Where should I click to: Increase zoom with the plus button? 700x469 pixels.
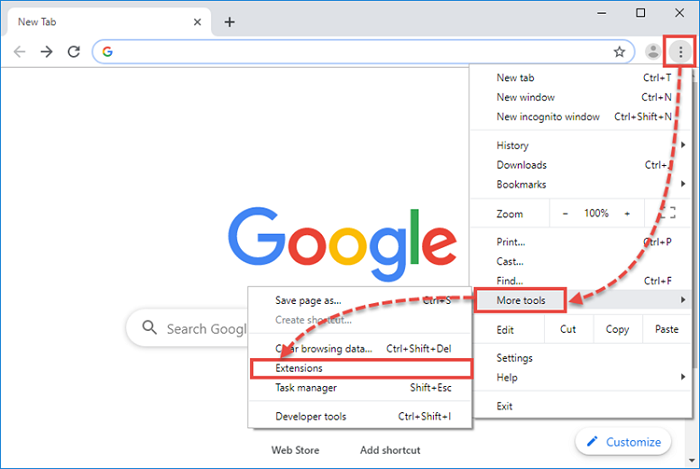click(x=627, y=214)
